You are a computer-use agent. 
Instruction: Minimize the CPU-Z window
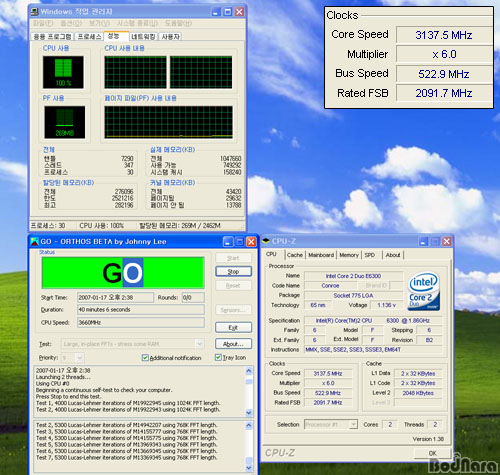pos(423,241)
